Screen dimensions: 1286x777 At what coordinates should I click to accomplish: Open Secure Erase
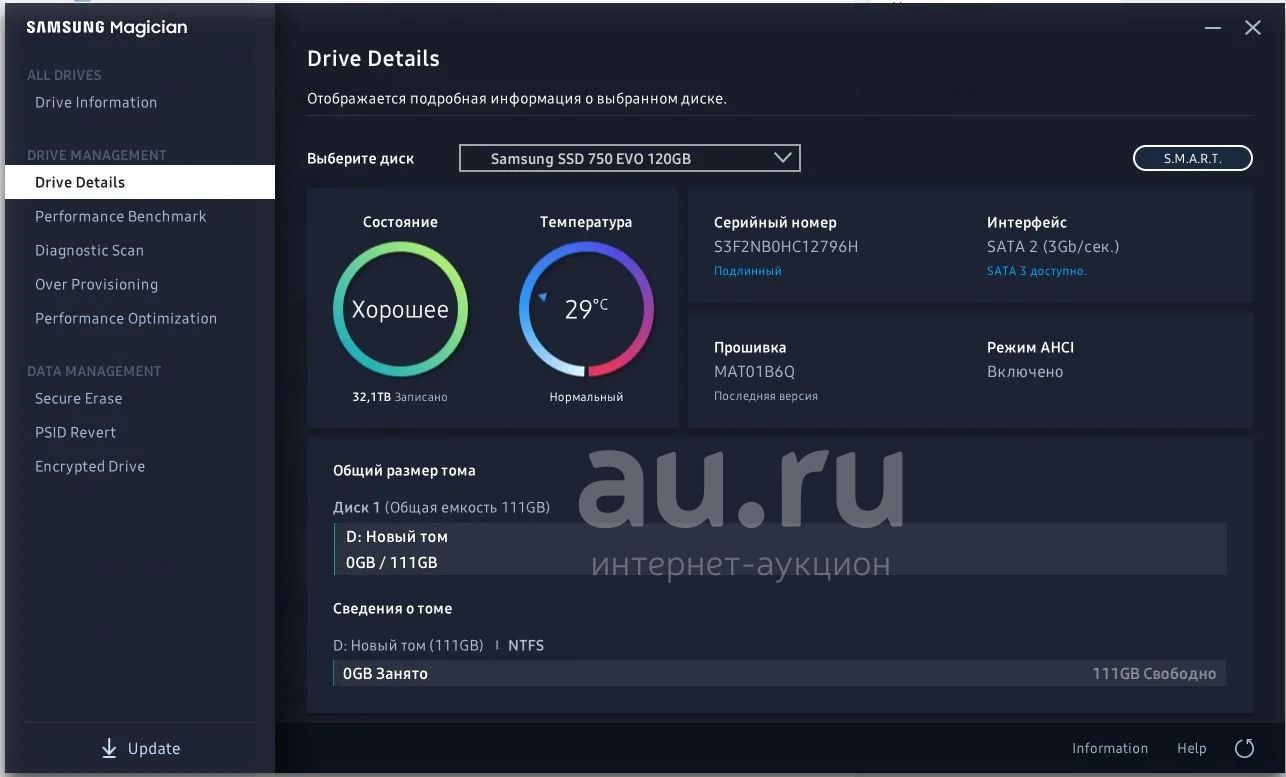pos(79,398)
